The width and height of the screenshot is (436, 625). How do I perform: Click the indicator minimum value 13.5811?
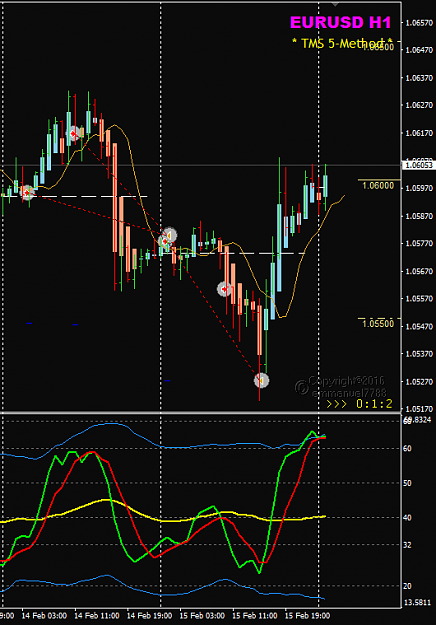(418, 603)
